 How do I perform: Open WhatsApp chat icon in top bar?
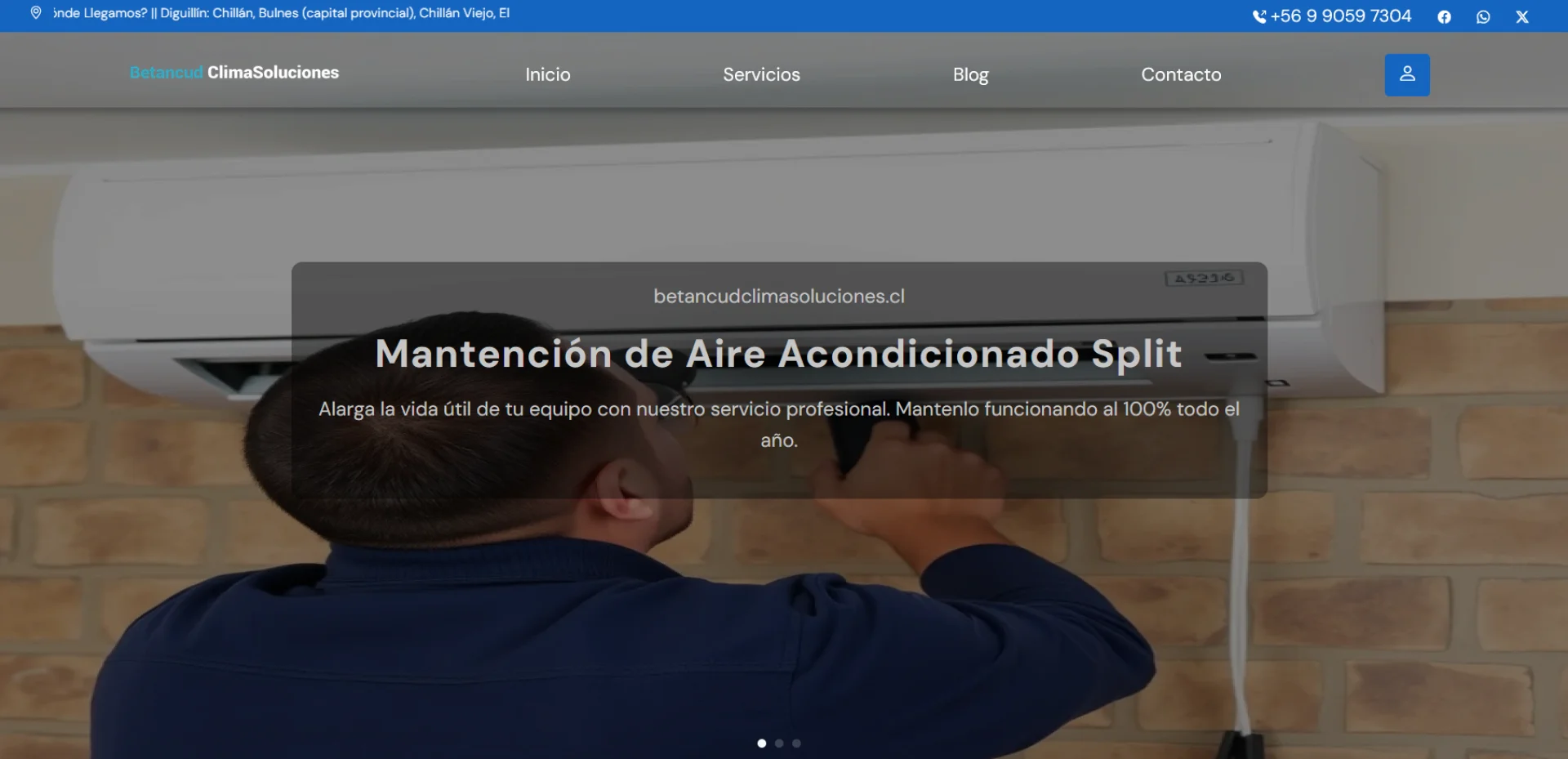(1483, 17)
